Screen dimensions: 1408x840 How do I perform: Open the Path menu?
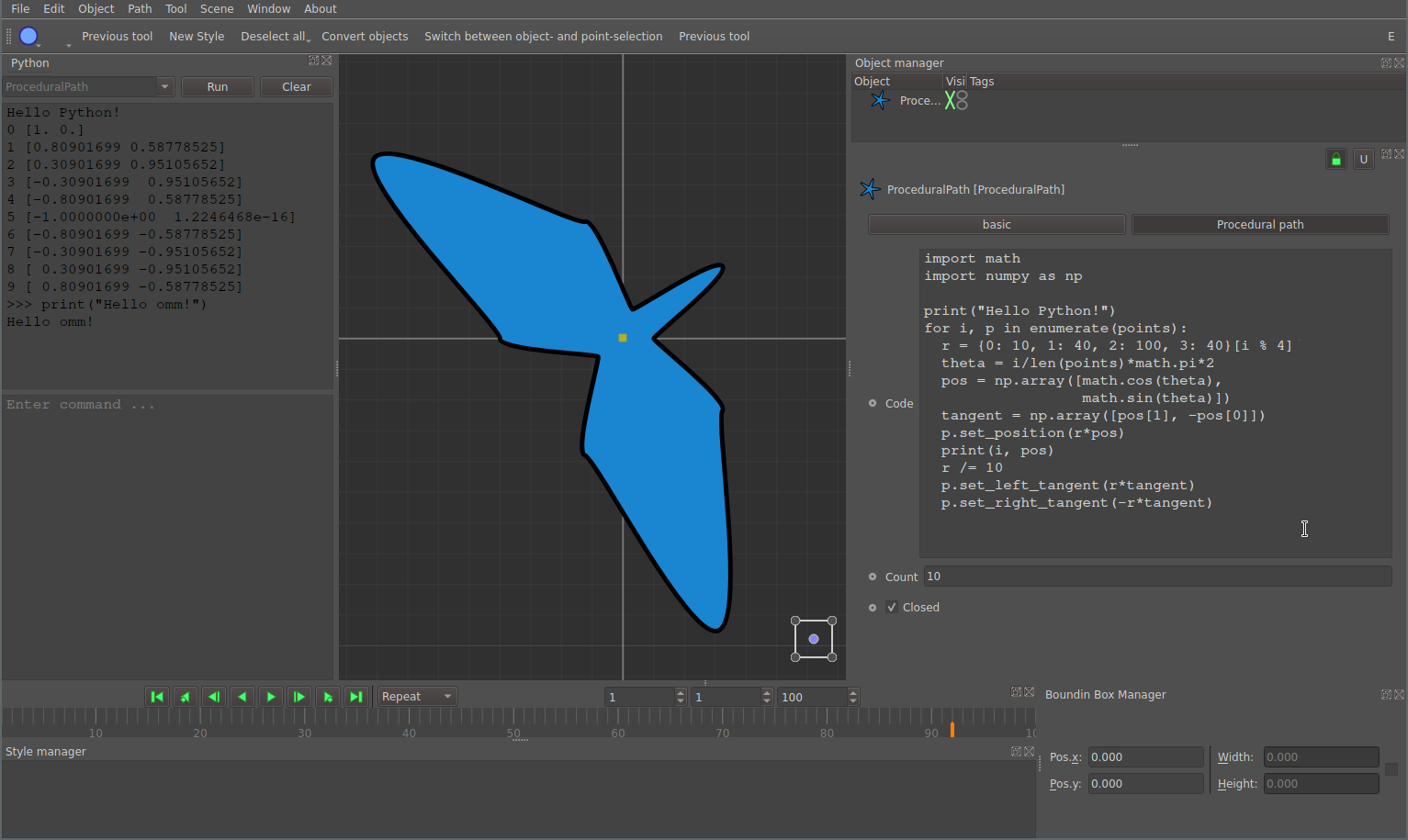point(140,9)
